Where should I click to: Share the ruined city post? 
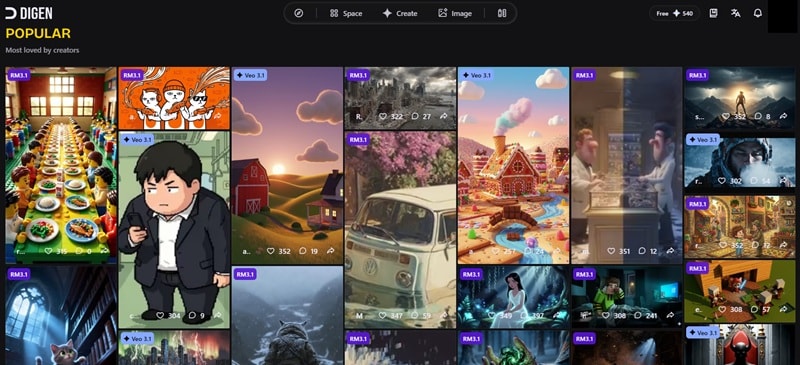(443, 116)
